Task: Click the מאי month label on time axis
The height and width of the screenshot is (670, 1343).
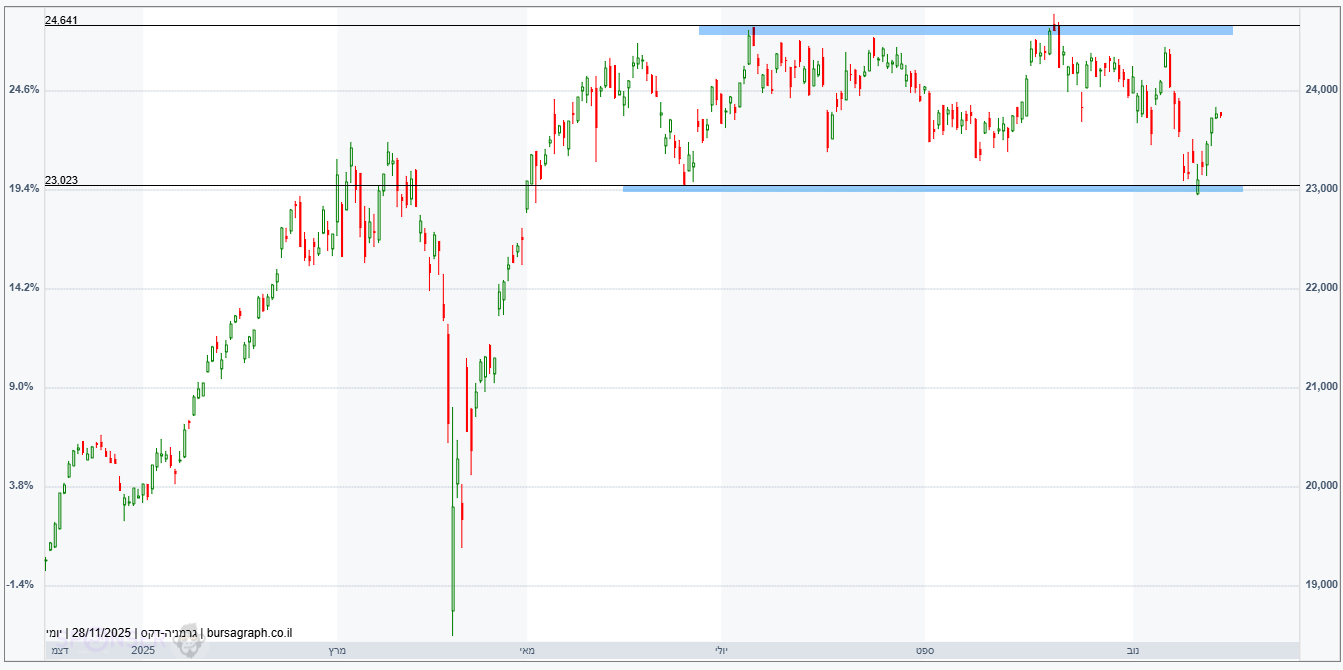Action: 526,651
